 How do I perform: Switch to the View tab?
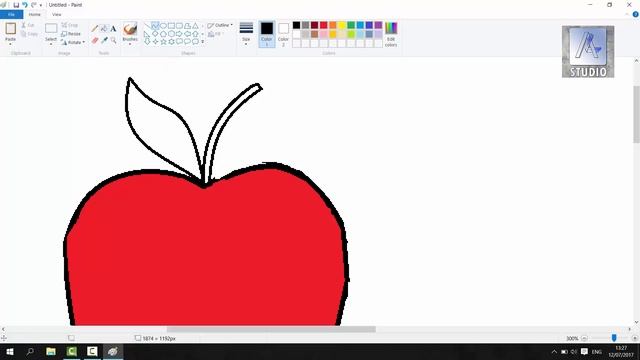(56, 14)
